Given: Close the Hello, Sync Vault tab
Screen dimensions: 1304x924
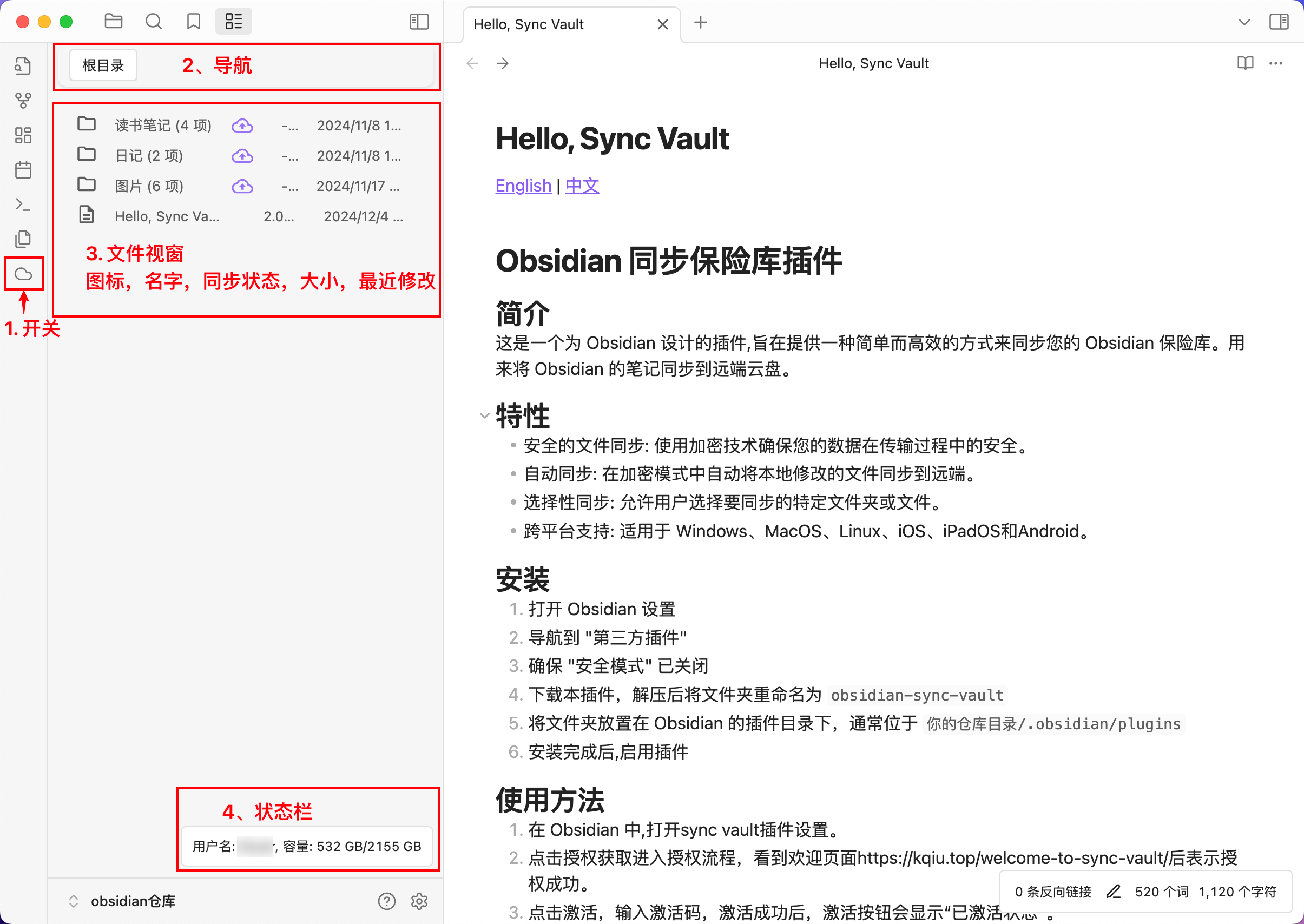Looking at the screenshot, I should [662, 24].
